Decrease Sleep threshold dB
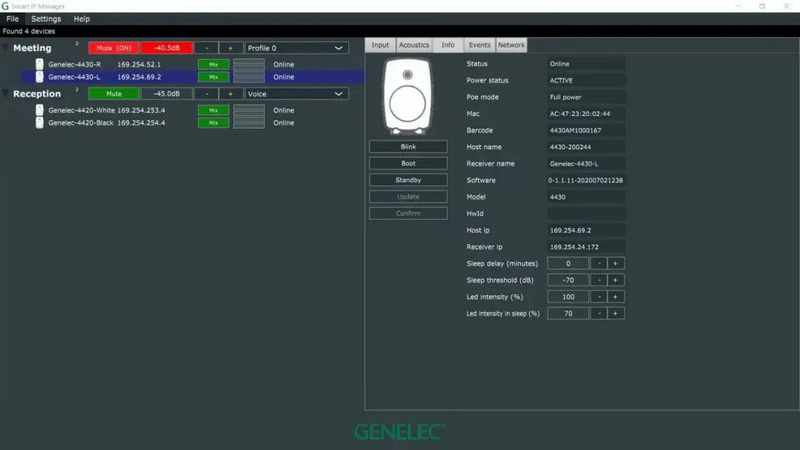This screenshot has width=800, height=450. [x=599, y=280]
